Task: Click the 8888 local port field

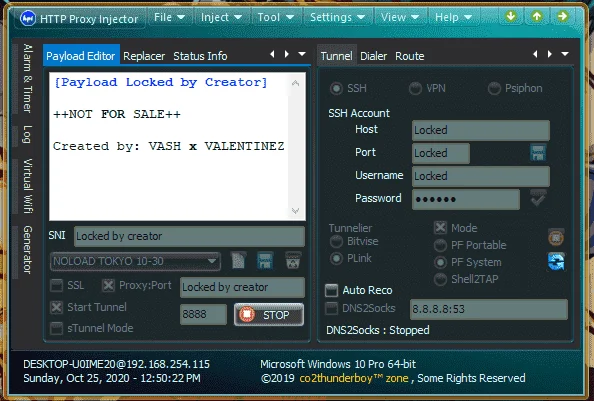Action: click(203, 314)
